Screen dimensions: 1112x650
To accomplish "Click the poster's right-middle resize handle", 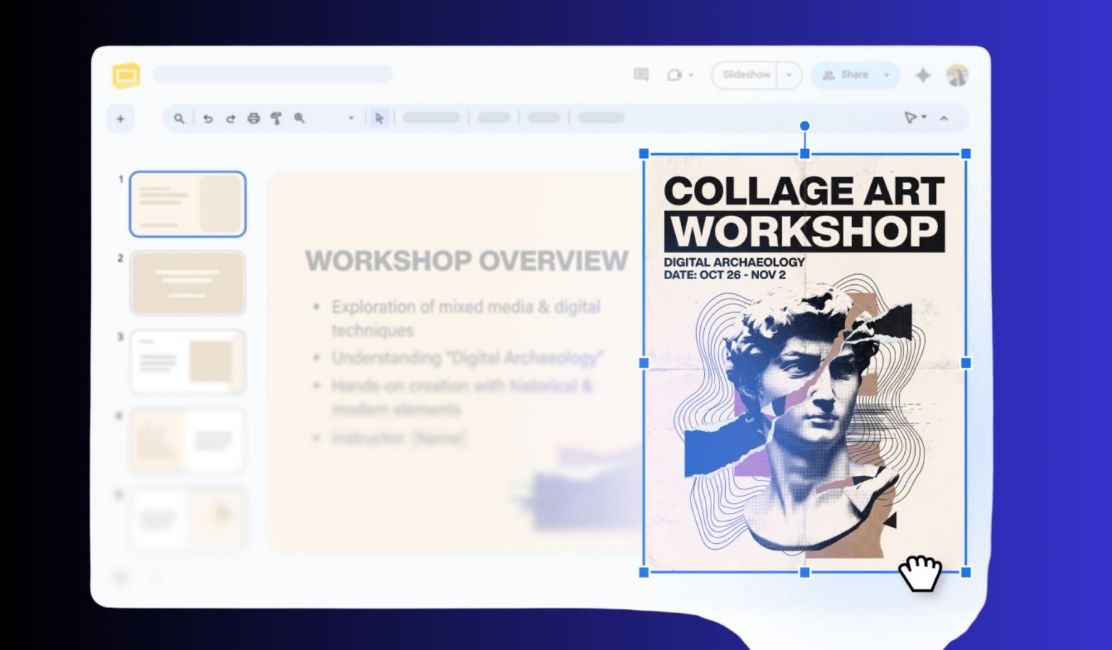I will click(965, 363).
